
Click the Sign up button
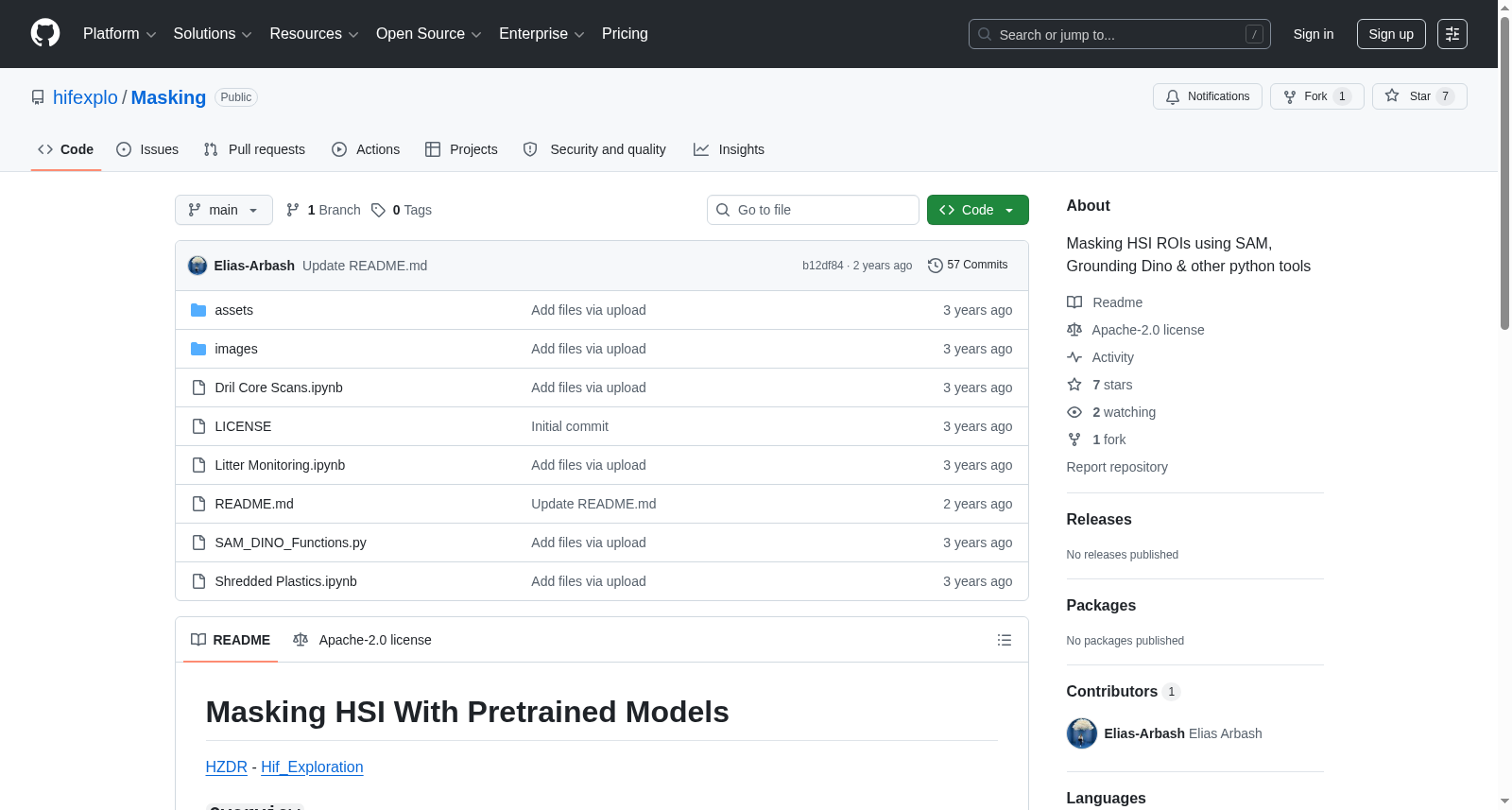click(x=1391, y=34)
